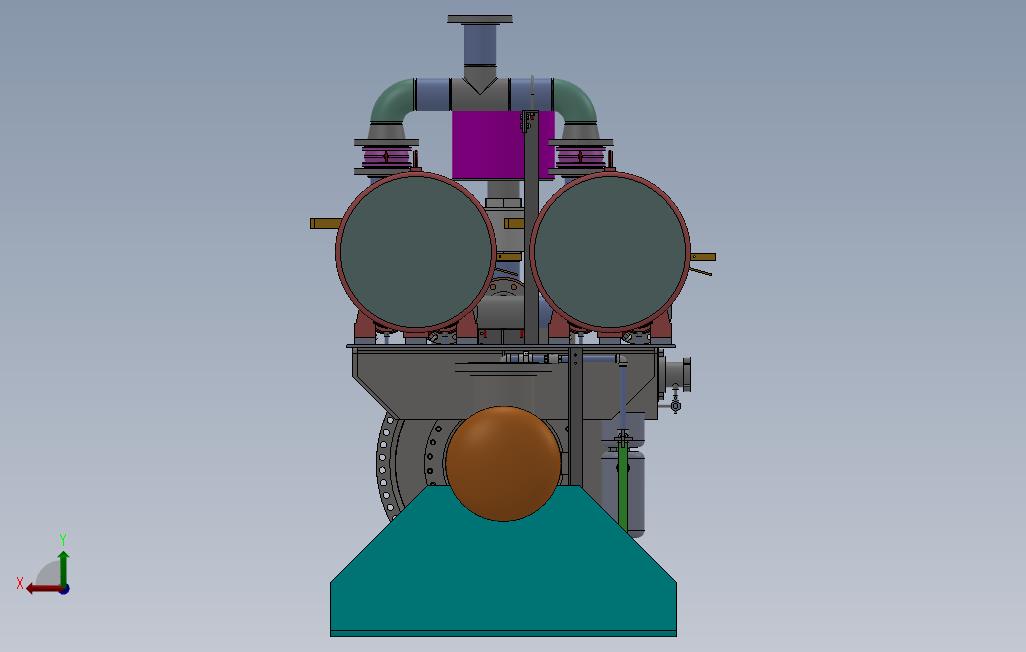Select the green vertical pipe near the cylinder
Viewport: 1026px width, 652px height.
coord(623,484)
